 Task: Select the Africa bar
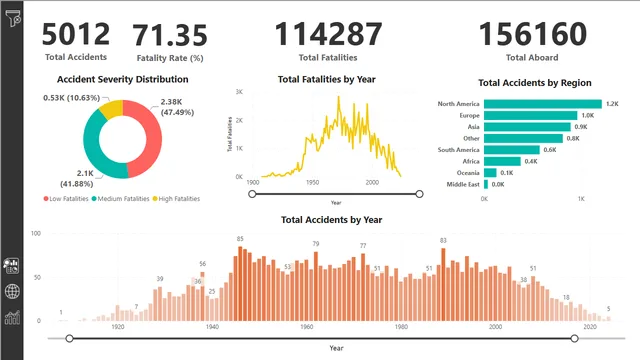[x=502, y=161]
